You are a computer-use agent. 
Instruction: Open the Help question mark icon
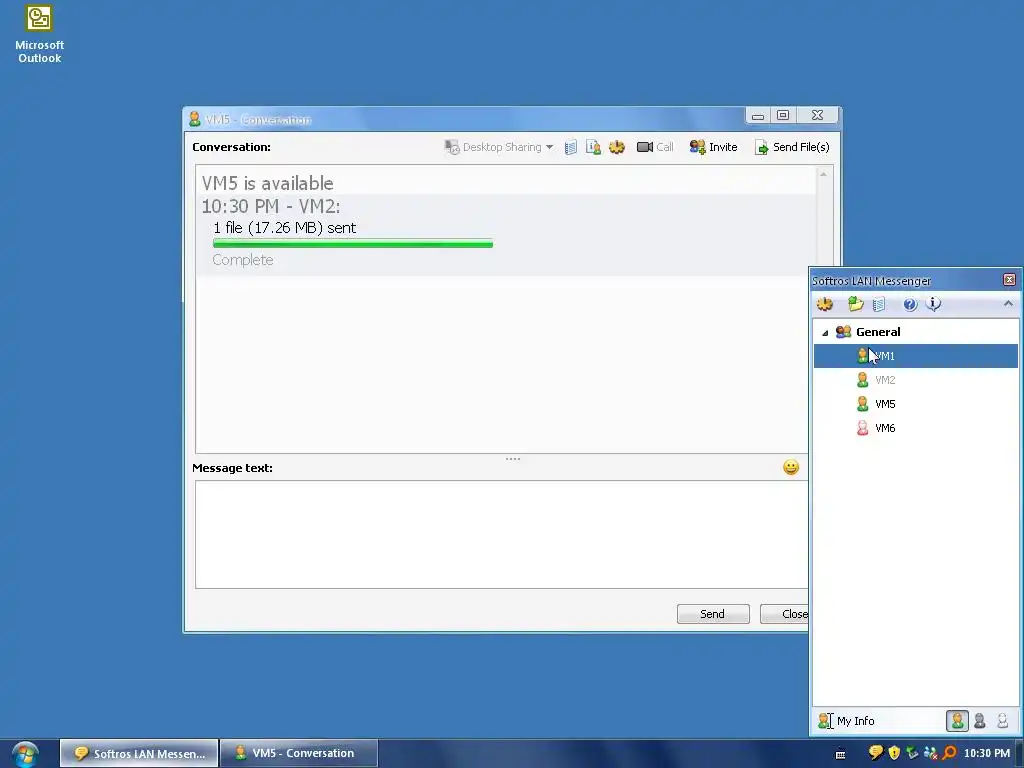910,304
